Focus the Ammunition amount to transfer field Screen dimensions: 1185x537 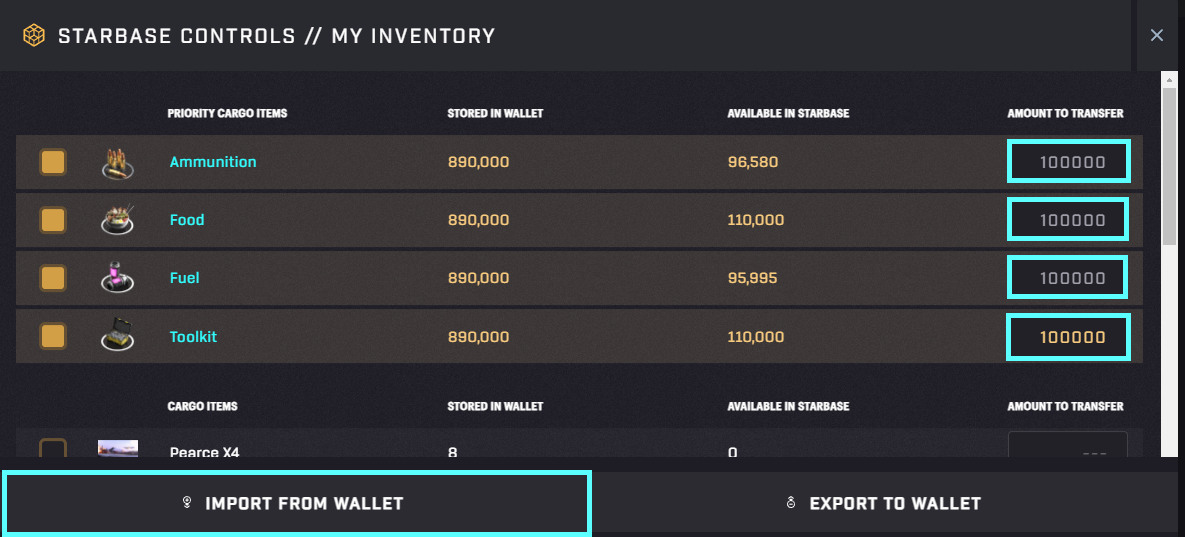click(1069, 162)
